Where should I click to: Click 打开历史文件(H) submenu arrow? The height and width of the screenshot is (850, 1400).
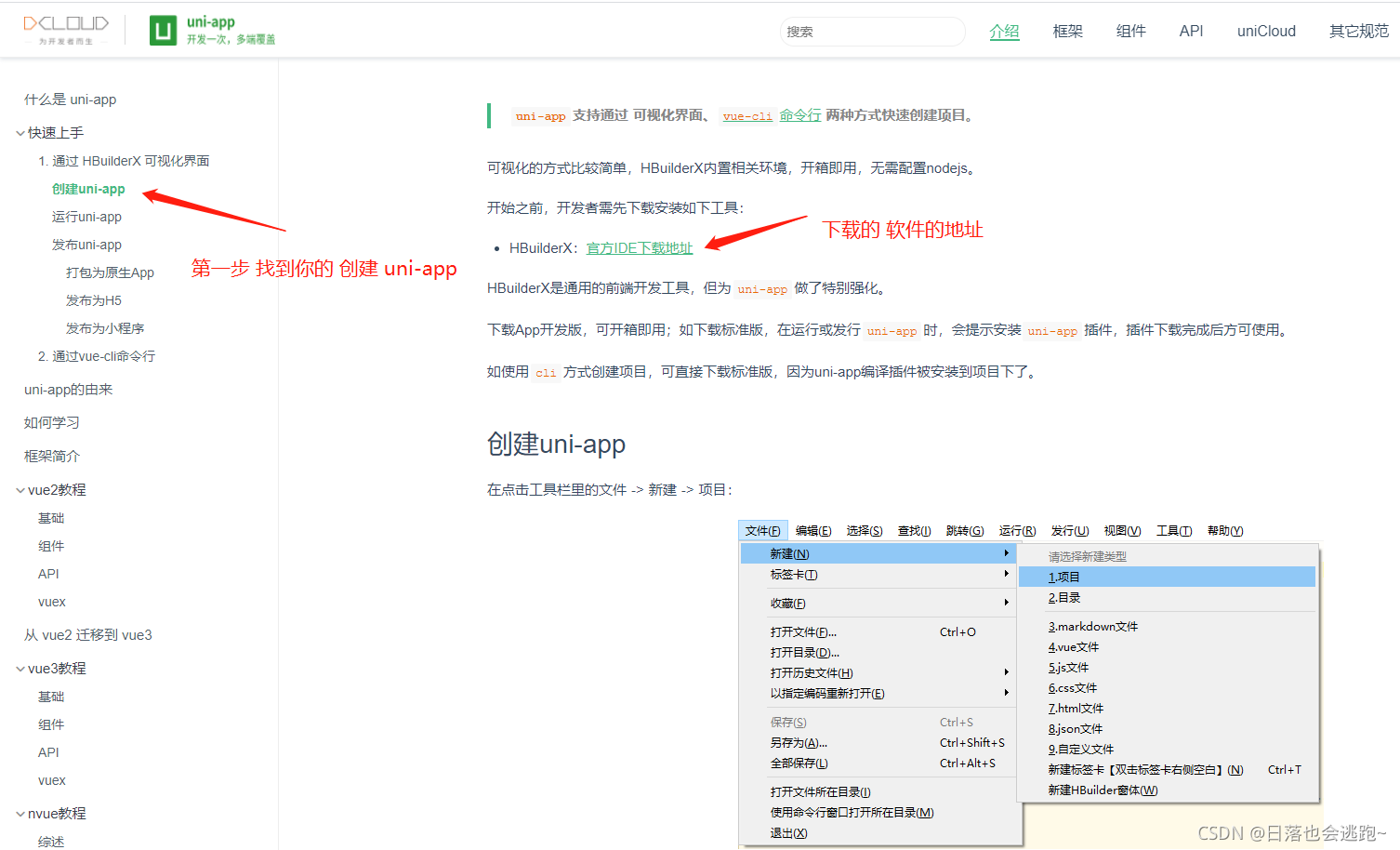pos(1007,672)
